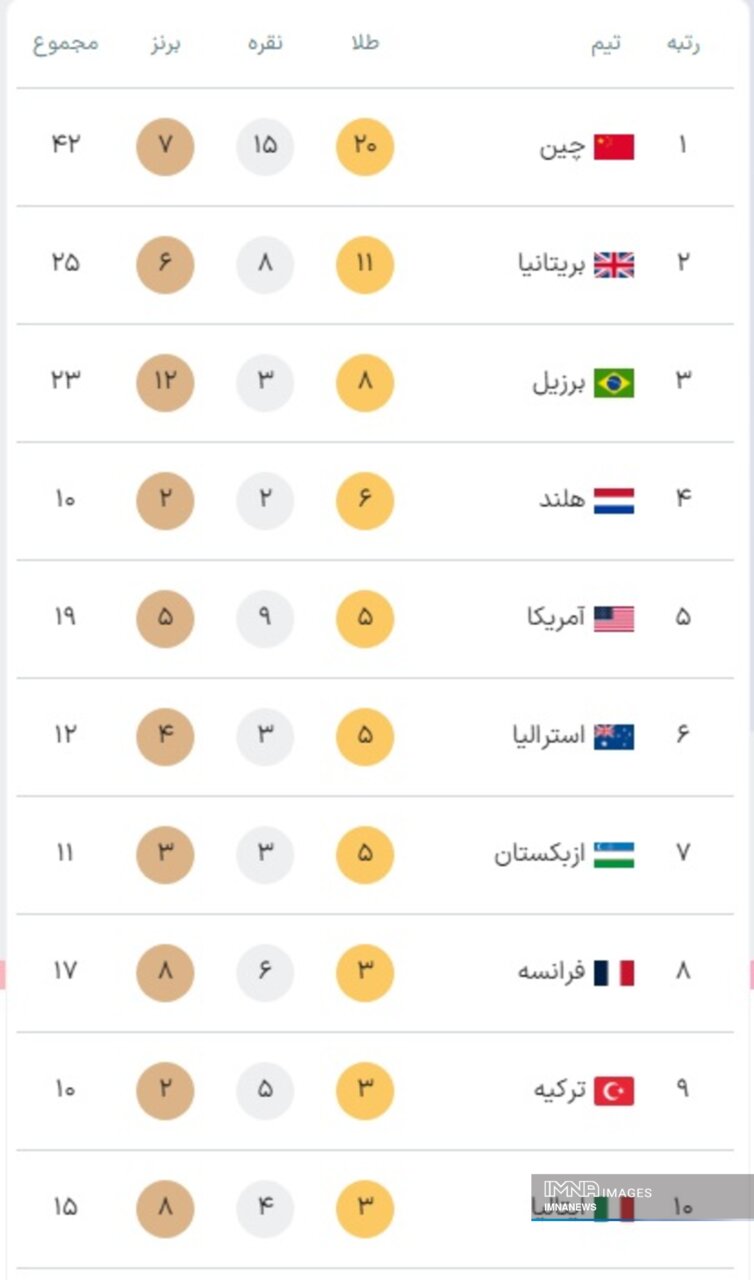Click the Turkey flag icon
This screenshot has width=754, height=1280.
click(613, 1091)
